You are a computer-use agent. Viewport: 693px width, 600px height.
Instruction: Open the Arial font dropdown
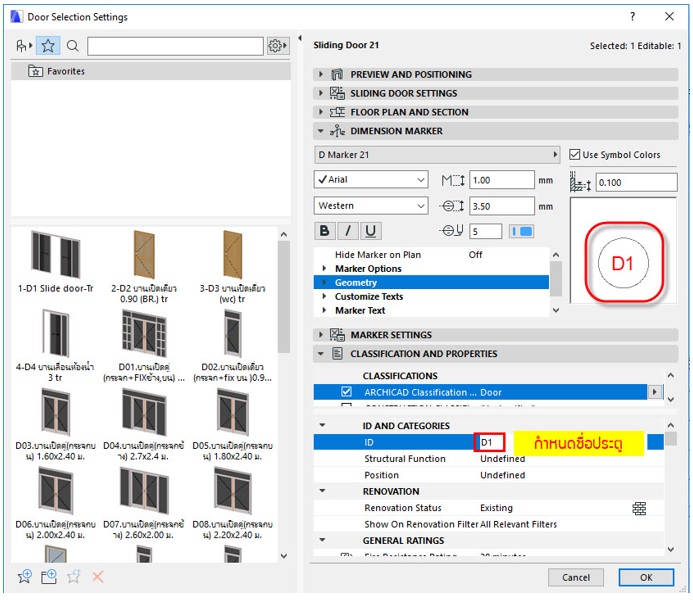tap(371, 180)
